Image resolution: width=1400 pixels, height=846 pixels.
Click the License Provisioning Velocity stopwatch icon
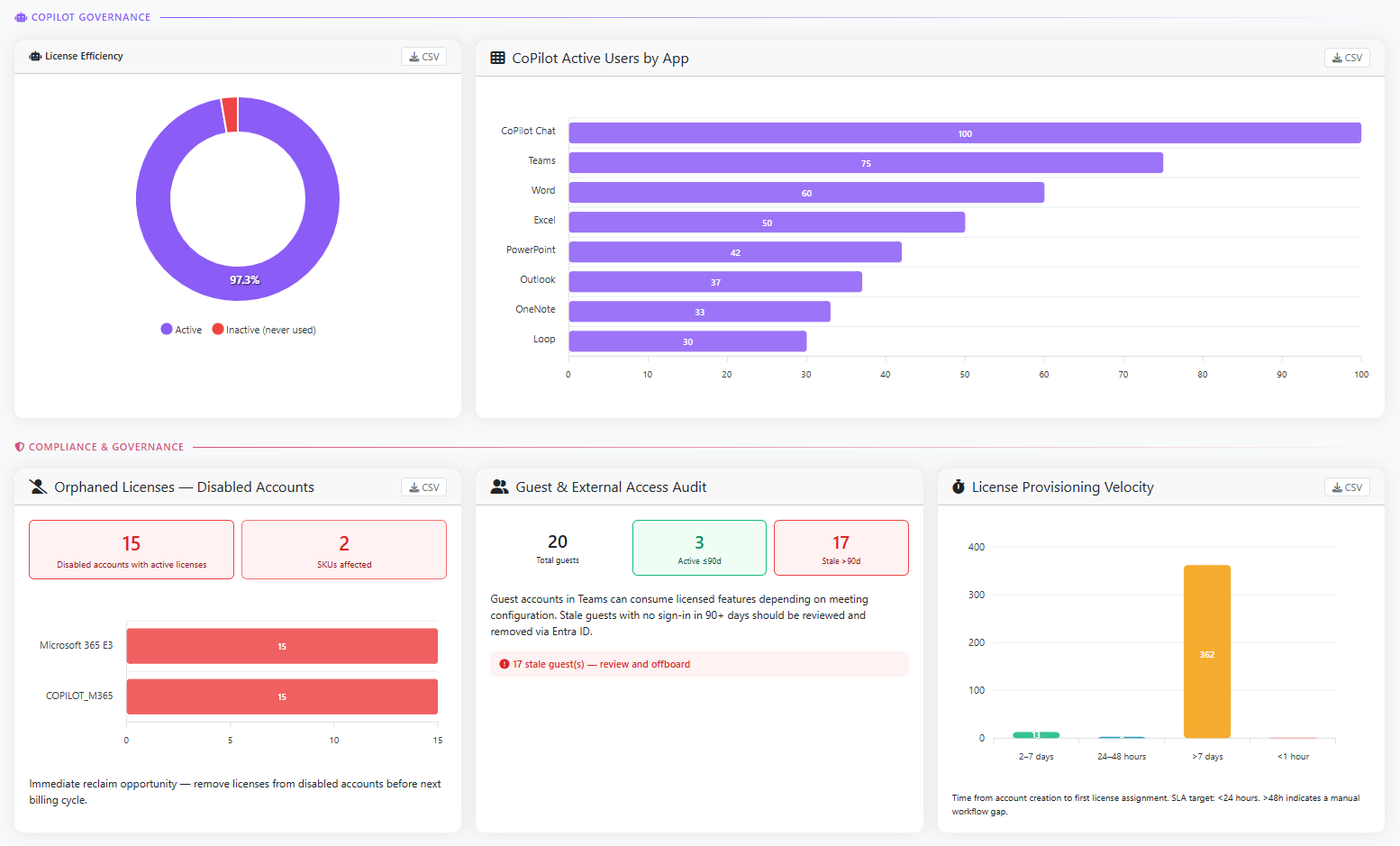click(x=959, y=487)
